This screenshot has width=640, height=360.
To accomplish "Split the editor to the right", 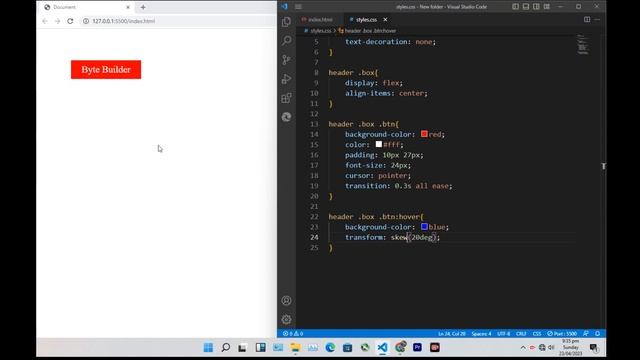I will [587, 19].
